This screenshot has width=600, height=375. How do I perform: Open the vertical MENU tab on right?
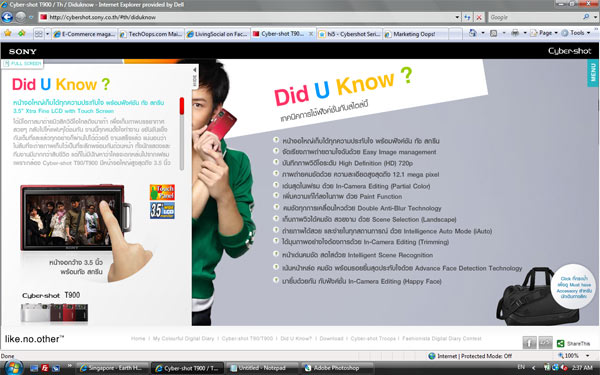(x=593, y=72)
